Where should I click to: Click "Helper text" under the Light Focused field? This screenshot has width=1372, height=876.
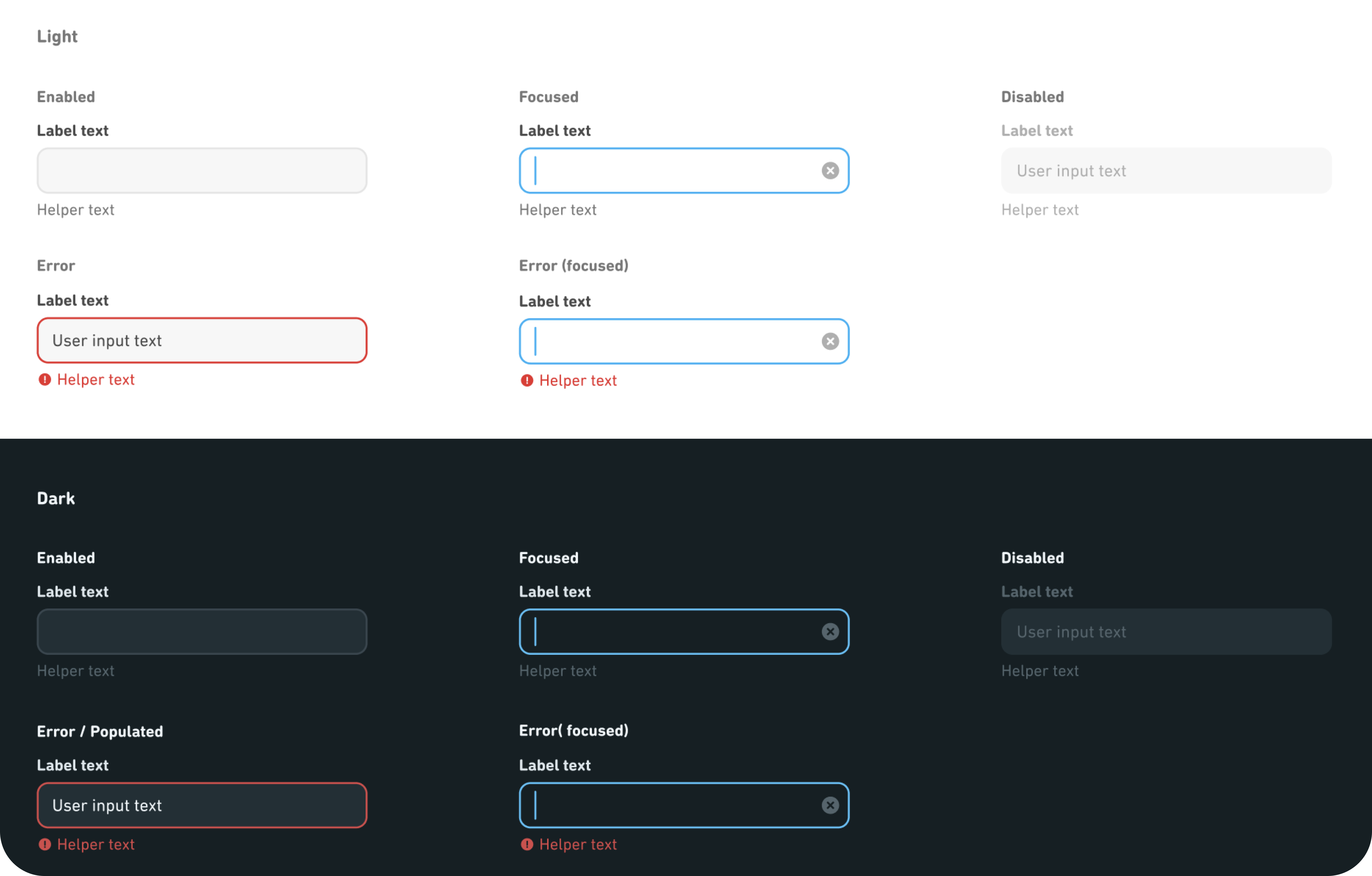(558, 210)
